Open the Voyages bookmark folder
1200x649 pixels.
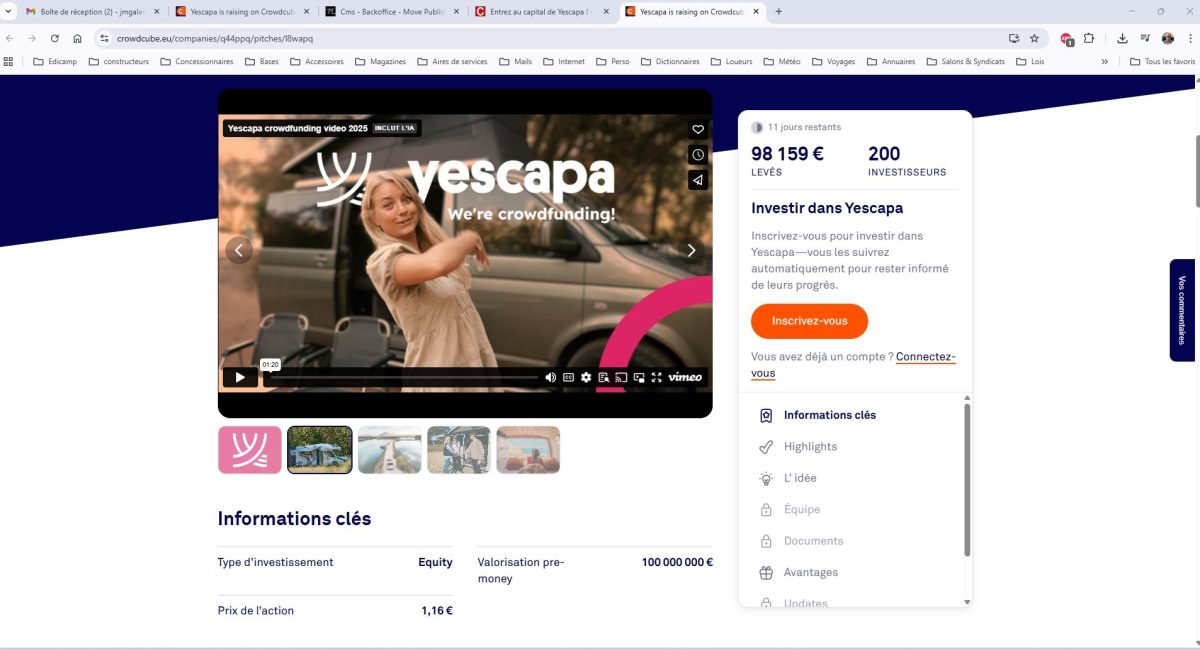(833, 61)
